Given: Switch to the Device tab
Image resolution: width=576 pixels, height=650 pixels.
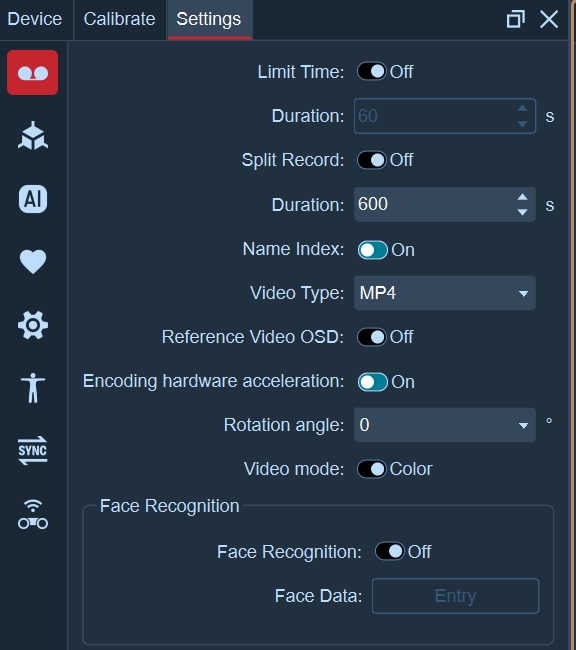Looking at the screenshot, I should (35, 19).
